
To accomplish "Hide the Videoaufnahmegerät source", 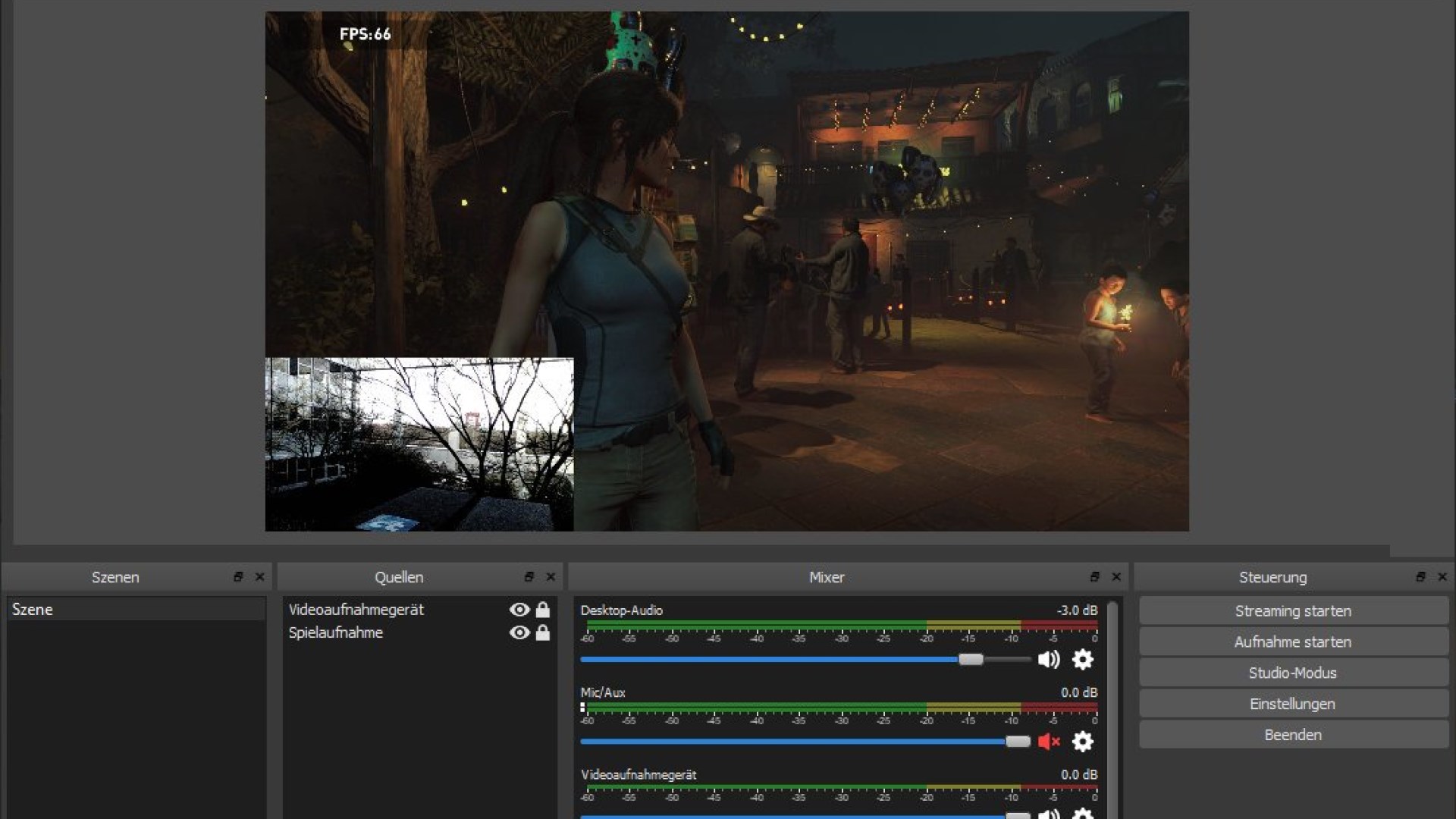I will click(519, 610).
